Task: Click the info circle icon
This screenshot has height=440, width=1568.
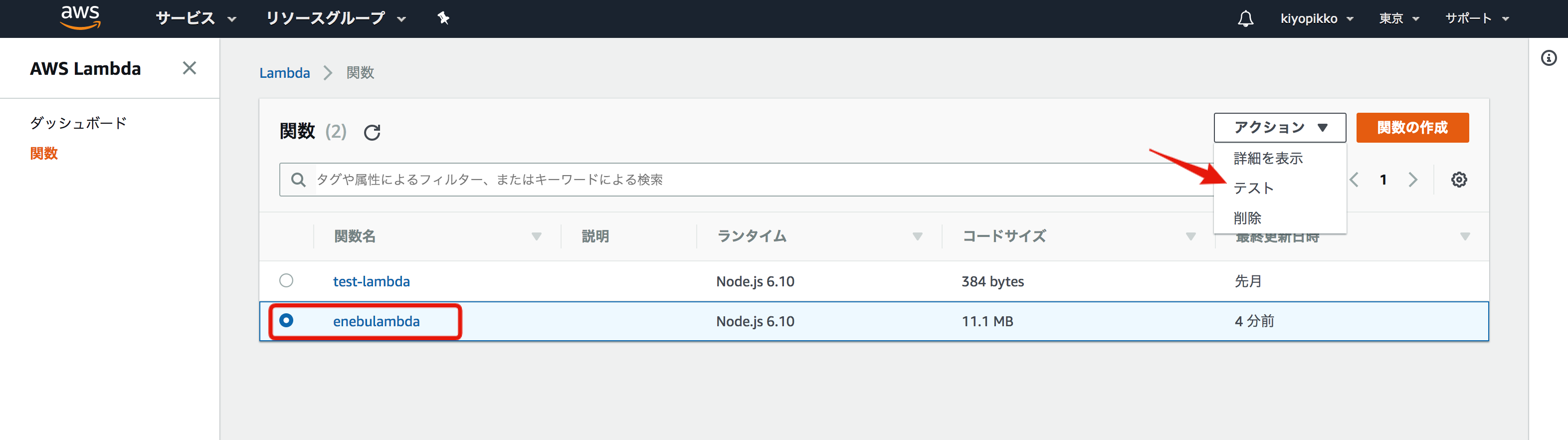Action: click(1549, 58)
